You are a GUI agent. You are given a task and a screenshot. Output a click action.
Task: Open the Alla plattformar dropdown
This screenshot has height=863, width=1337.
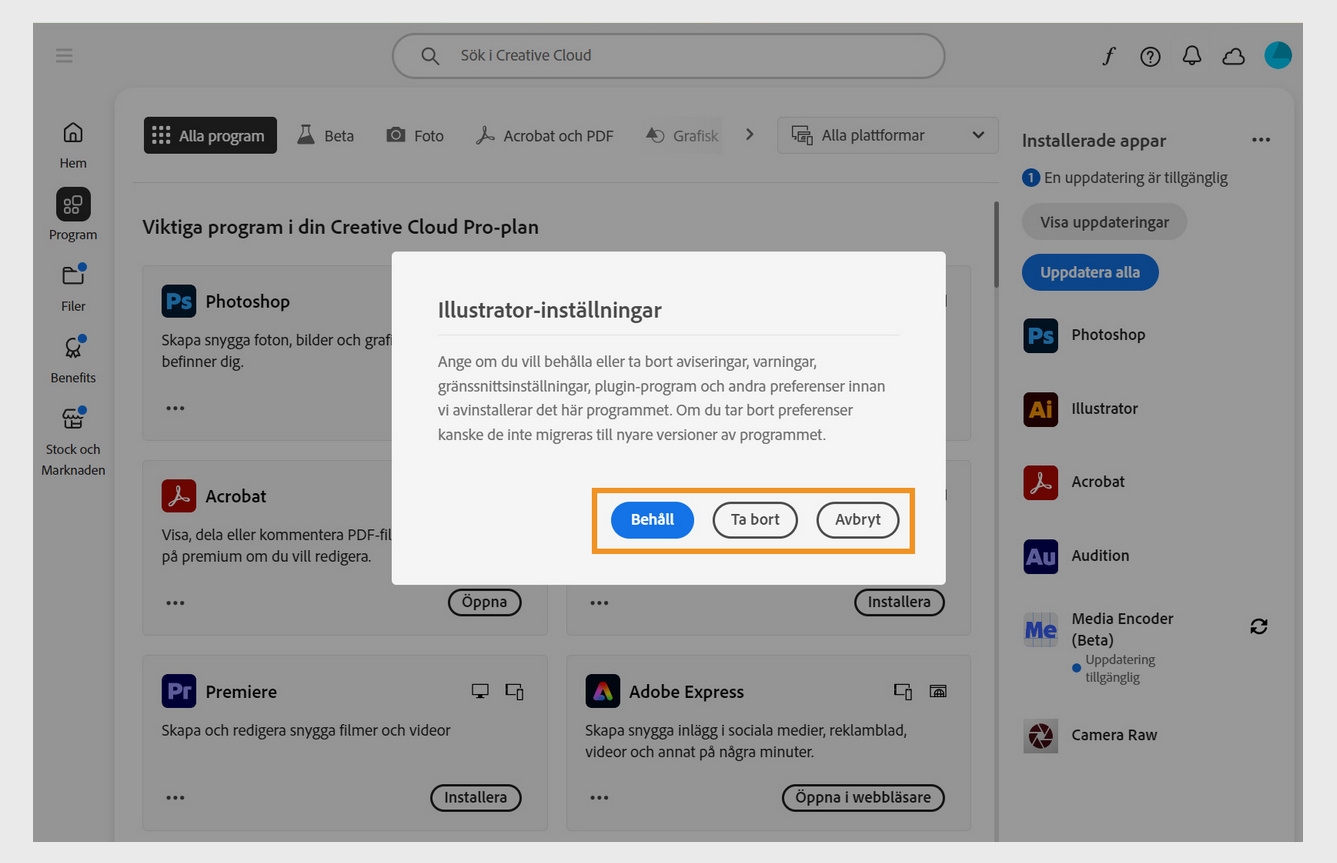(887, 134)
